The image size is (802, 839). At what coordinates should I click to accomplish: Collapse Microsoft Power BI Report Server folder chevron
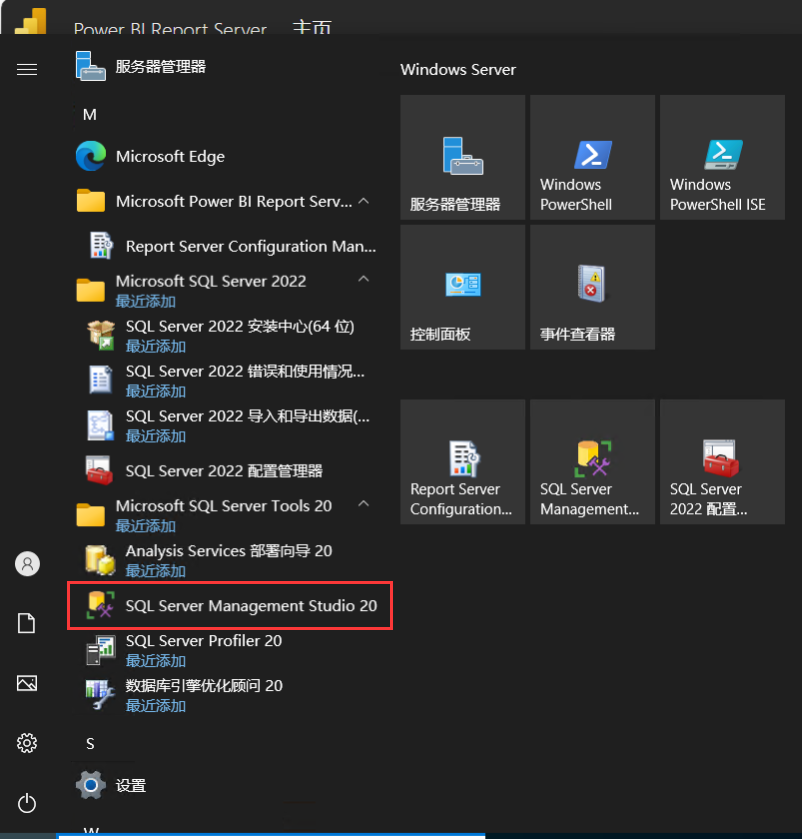(364, 201)
